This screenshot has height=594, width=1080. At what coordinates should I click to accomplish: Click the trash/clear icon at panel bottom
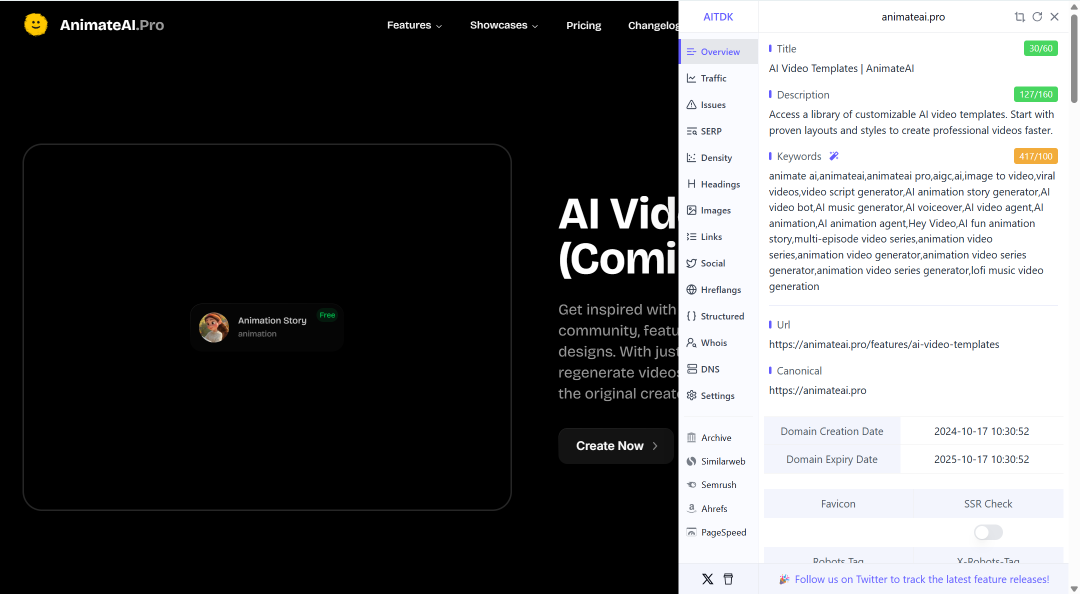728,579
